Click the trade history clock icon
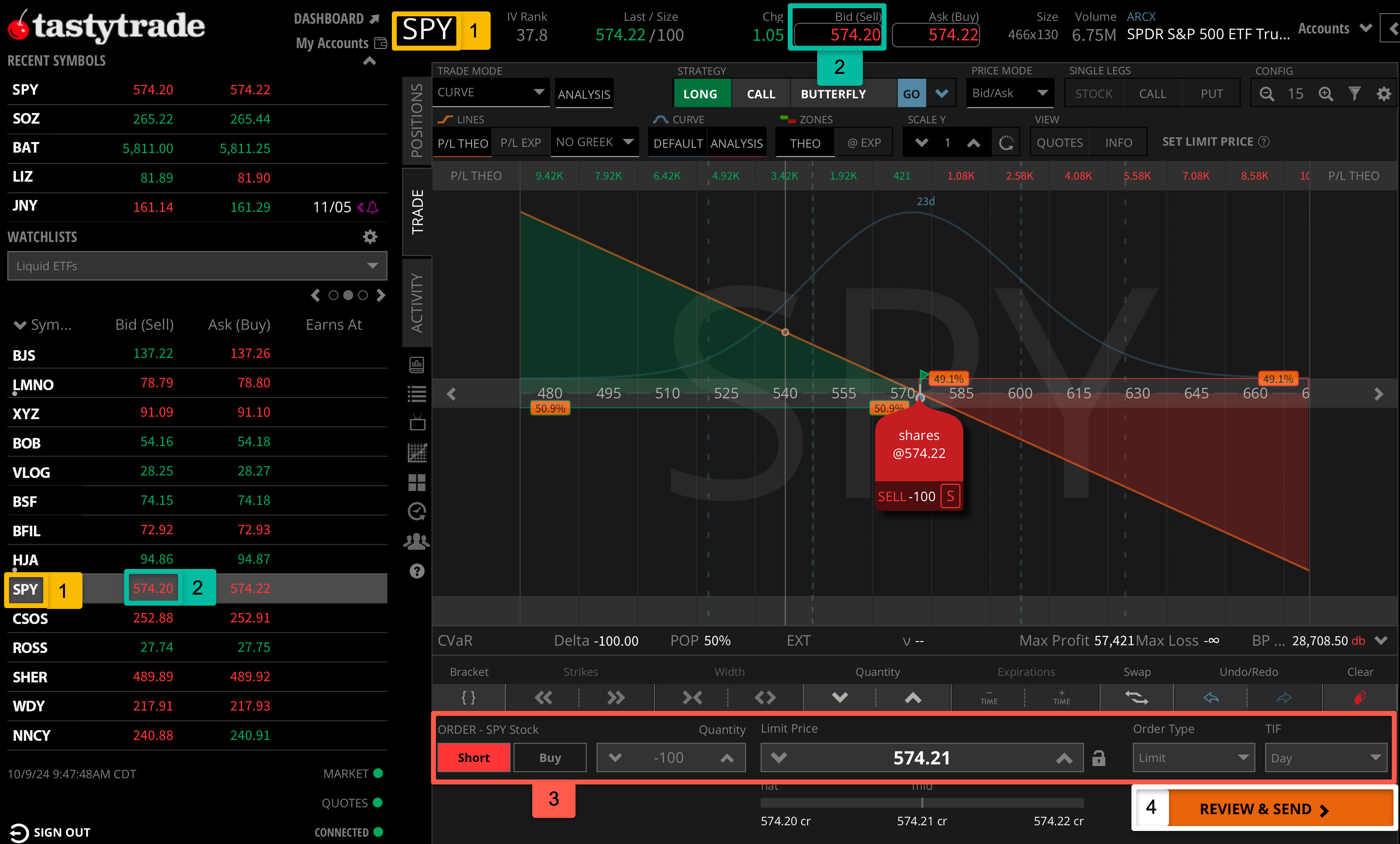Viewport: 1400px width, 844px height. 417,511
